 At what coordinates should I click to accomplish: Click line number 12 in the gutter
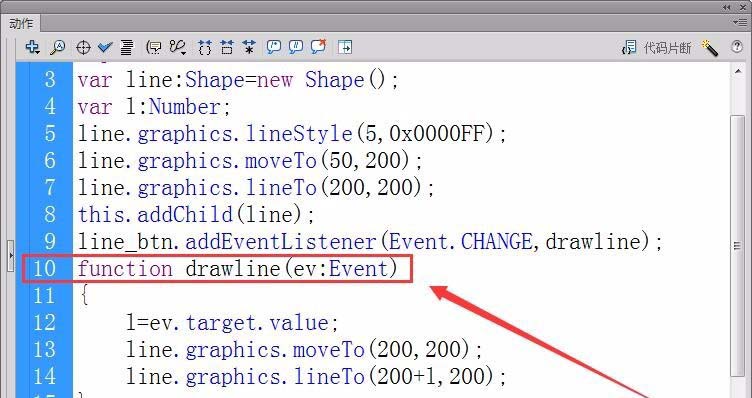click(44, 322)
